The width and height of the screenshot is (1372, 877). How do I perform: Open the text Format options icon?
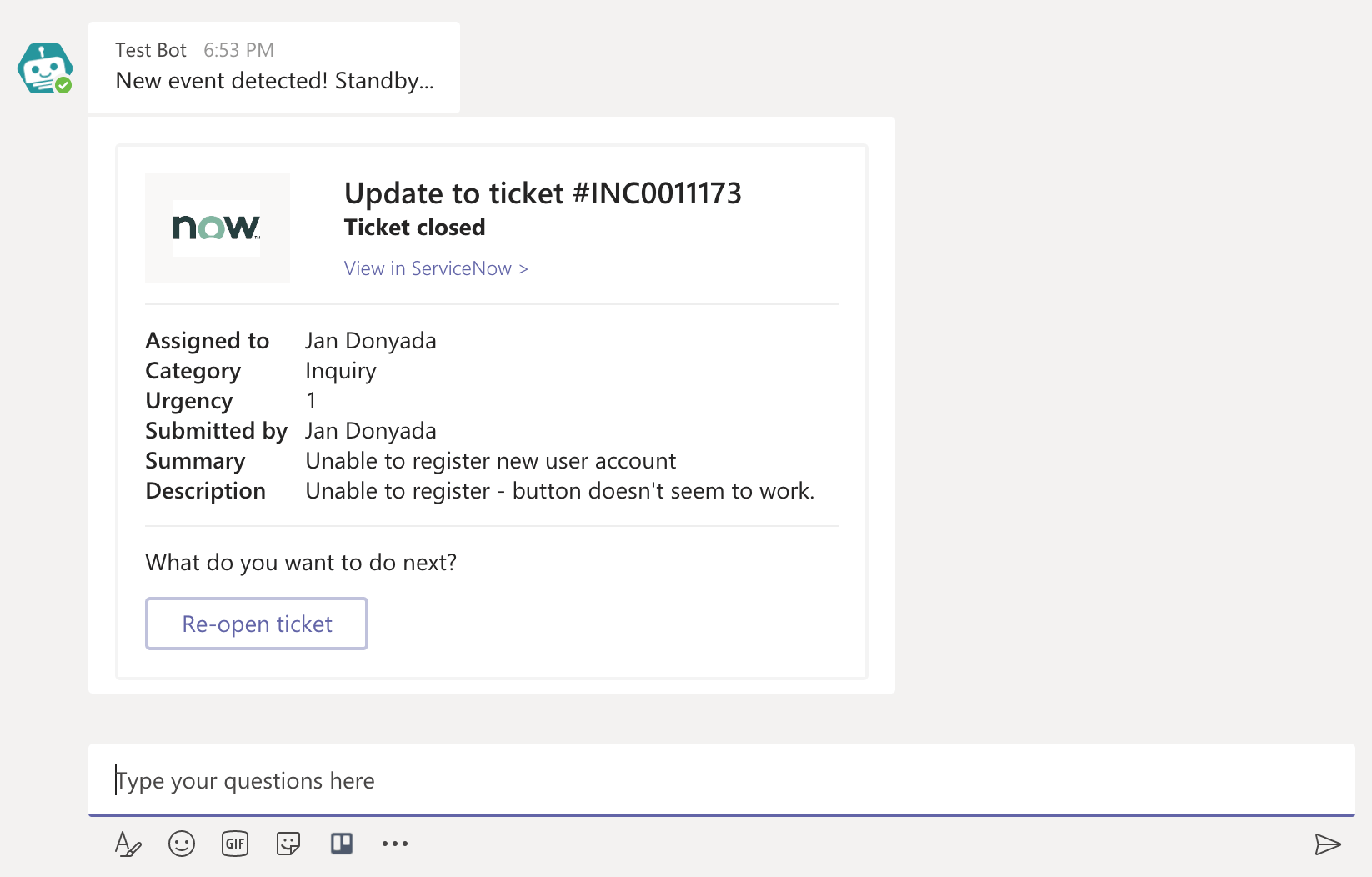click(128, 844)
